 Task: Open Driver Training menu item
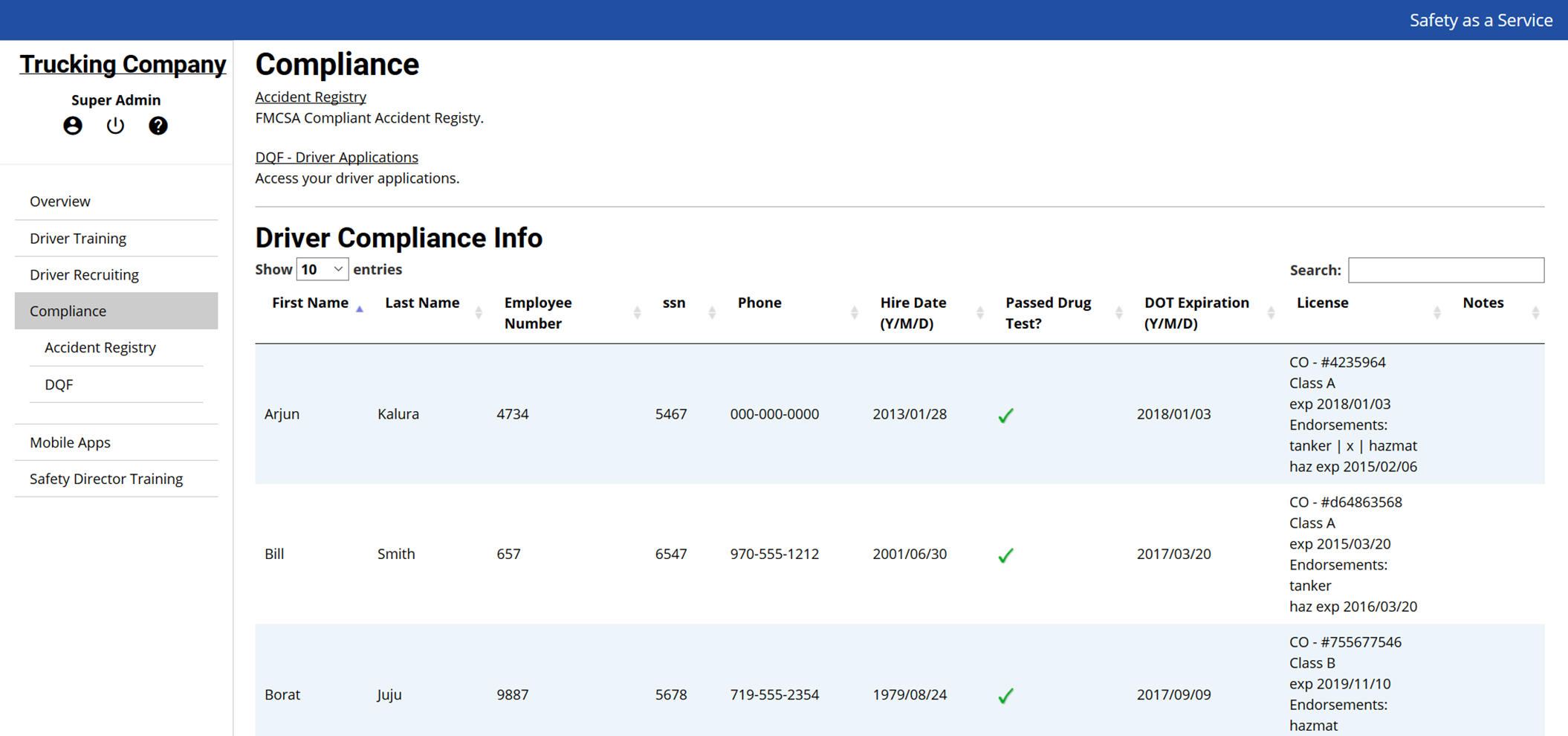coord(116,238)
